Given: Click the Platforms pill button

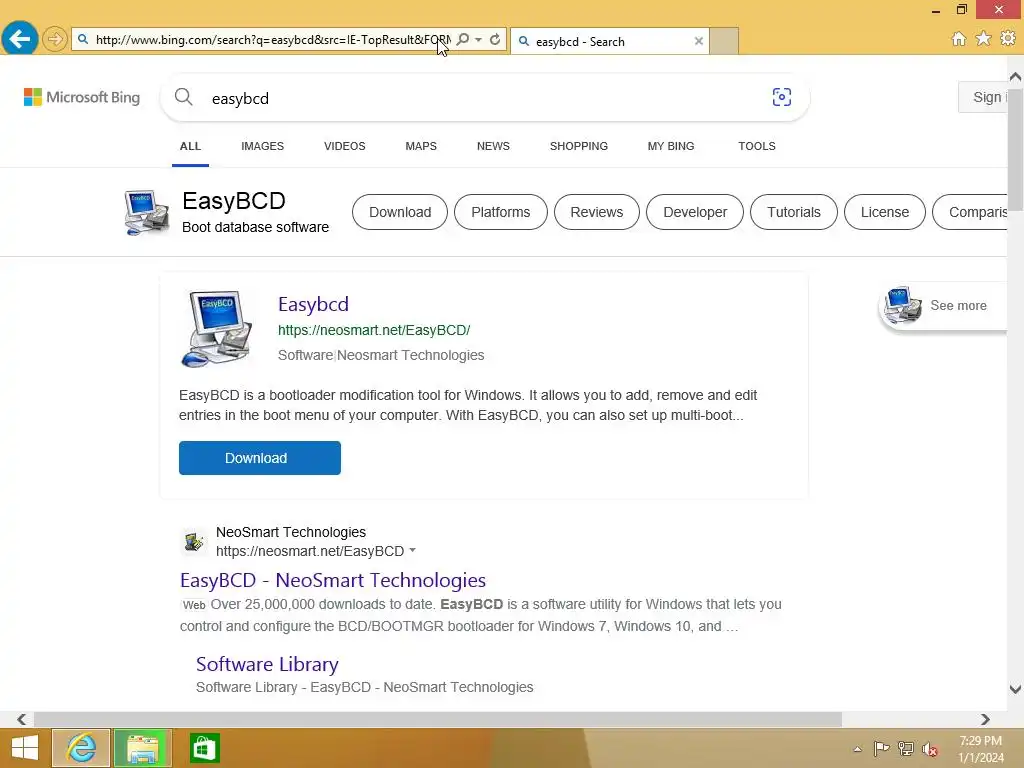Looking at the screenshot, I should coord(501,212).
